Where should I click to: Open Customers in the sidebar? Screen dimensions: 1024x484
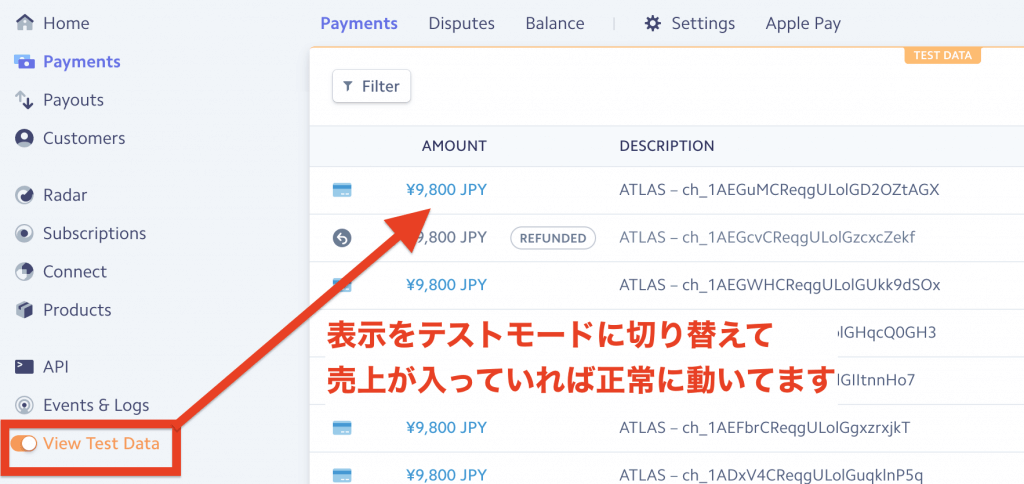tap(84, 138)
